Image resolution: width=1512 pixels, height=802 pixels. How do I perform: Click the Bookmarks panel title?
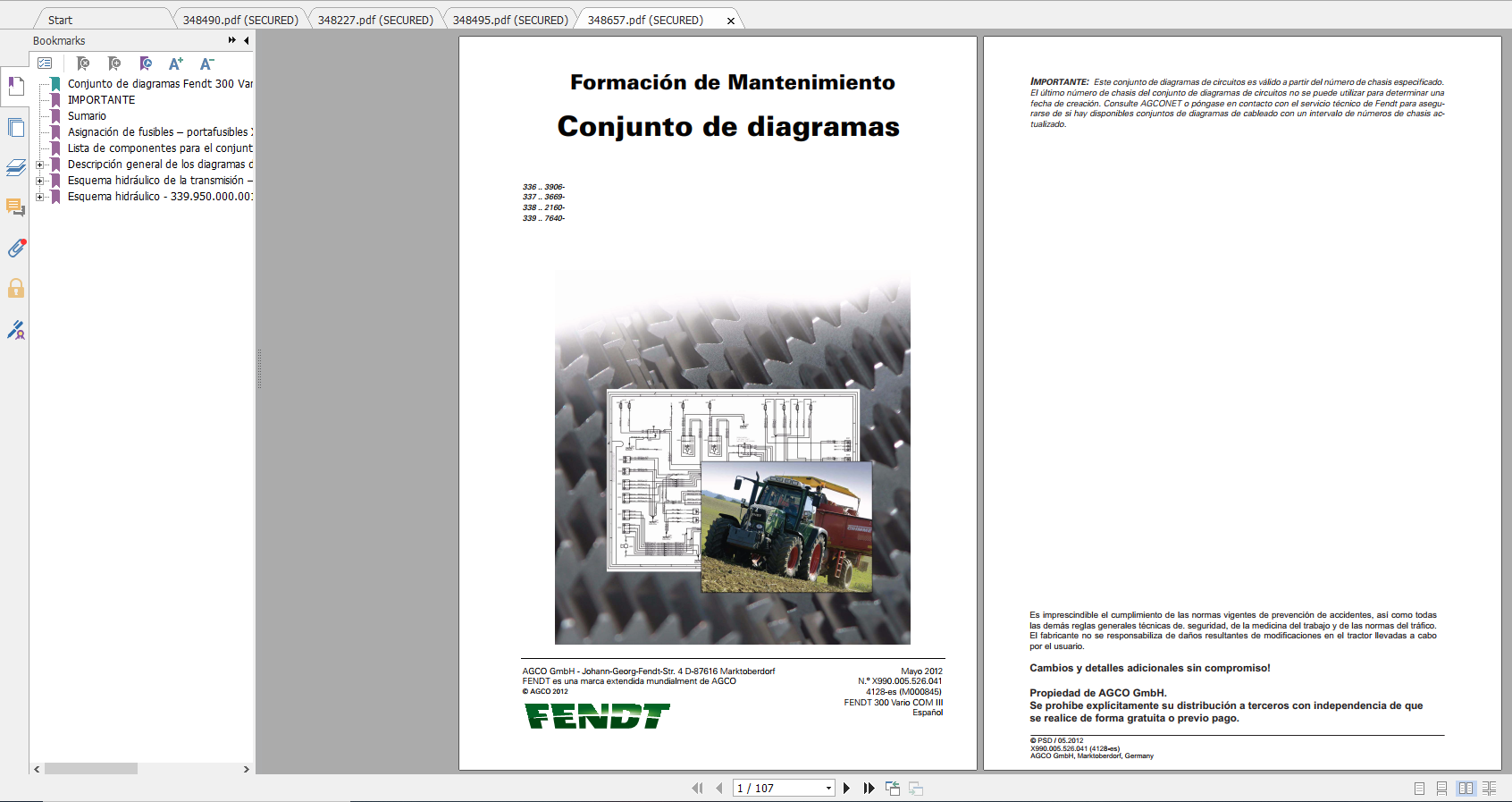(x=59, y=40)
